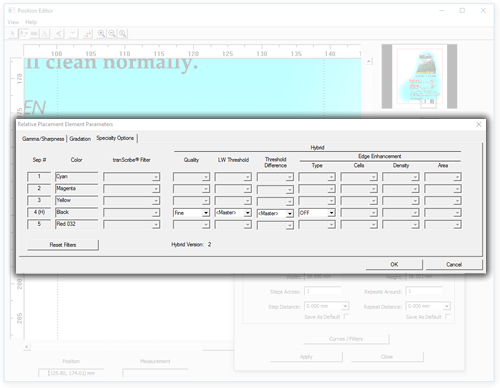Click the zoom in magnifier icon
Image resolution: width=500 pixels, height=388 pixels.
pyautogui.click(x=101, y=34)
